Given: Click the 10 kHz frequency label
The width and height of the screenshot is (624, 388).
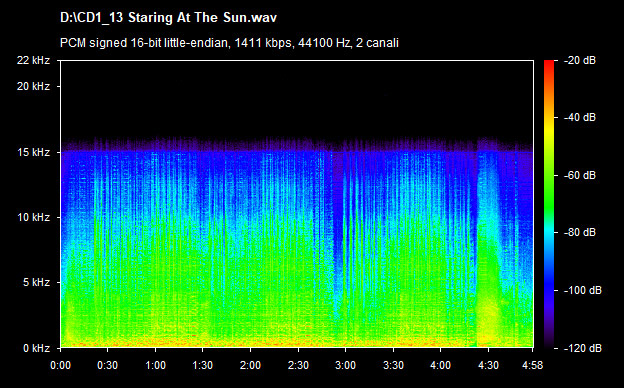Looking at the screenshot, I should pyautogui.click(x=33, y=218).
